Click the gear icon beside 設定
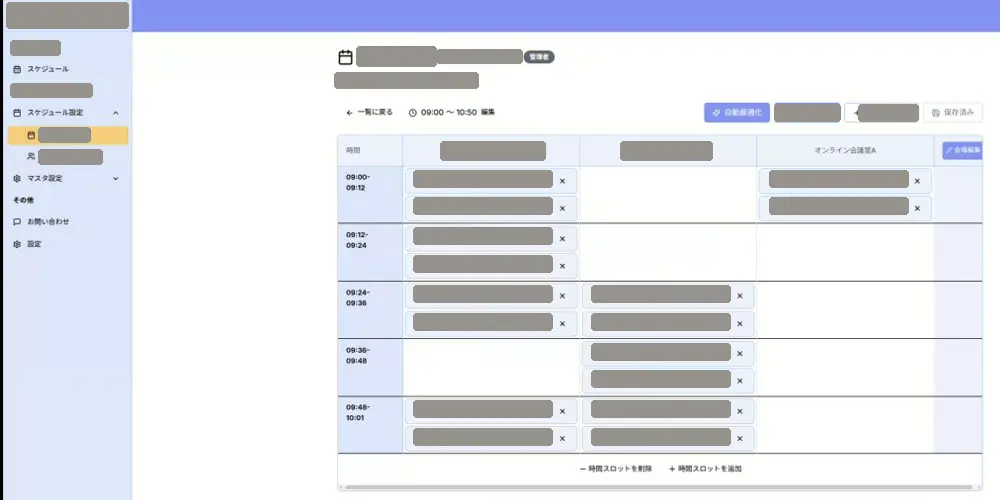 [x=17, y=244]
